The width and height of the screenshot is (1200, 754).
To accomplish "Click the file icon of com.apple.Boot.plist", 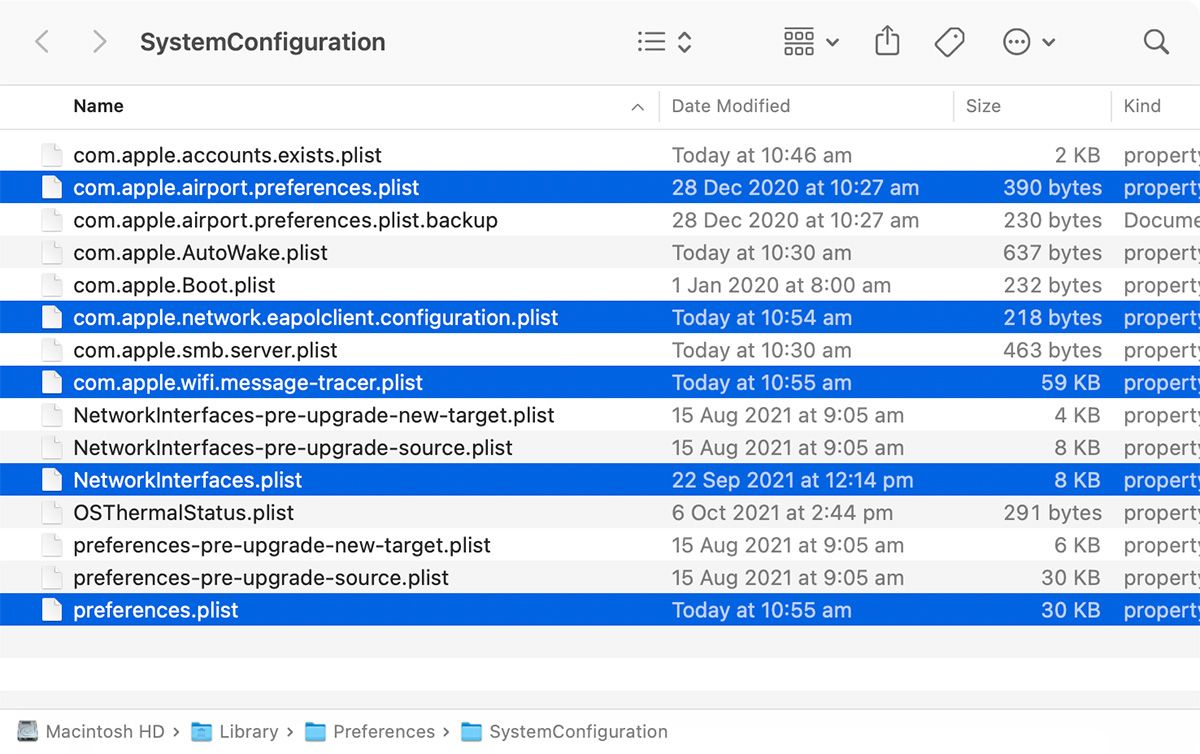I will 52,285.
